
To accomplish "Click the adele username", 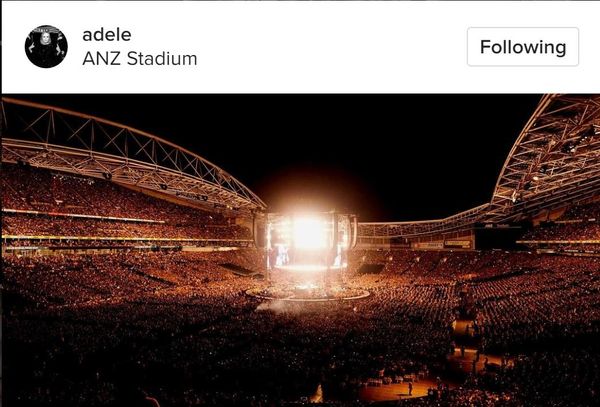I will tap(107, 35).
